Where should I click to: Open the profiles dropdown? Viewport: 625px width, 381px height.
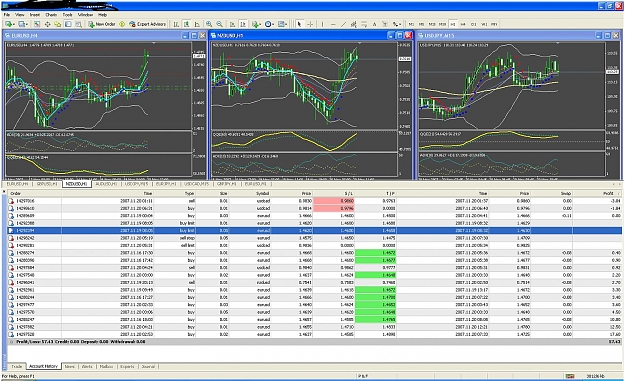(x=23, y=24)
